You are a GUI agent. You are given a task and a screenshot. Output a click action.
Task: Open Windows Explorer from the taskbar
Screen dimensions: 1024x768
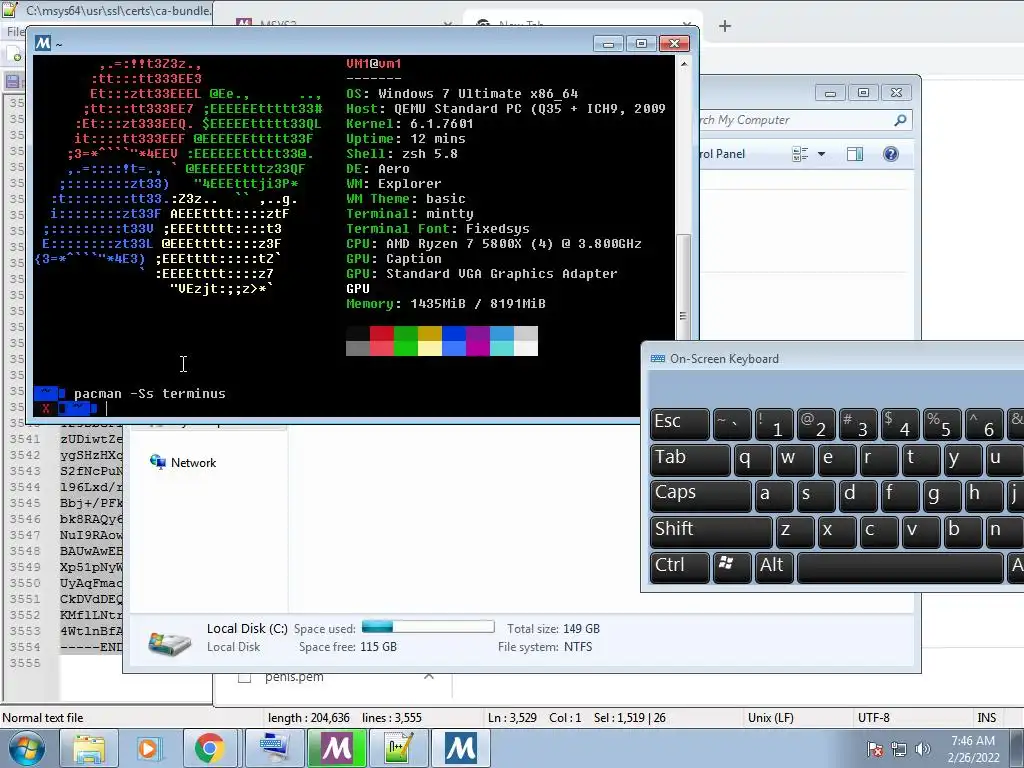[x=89, y=748]
